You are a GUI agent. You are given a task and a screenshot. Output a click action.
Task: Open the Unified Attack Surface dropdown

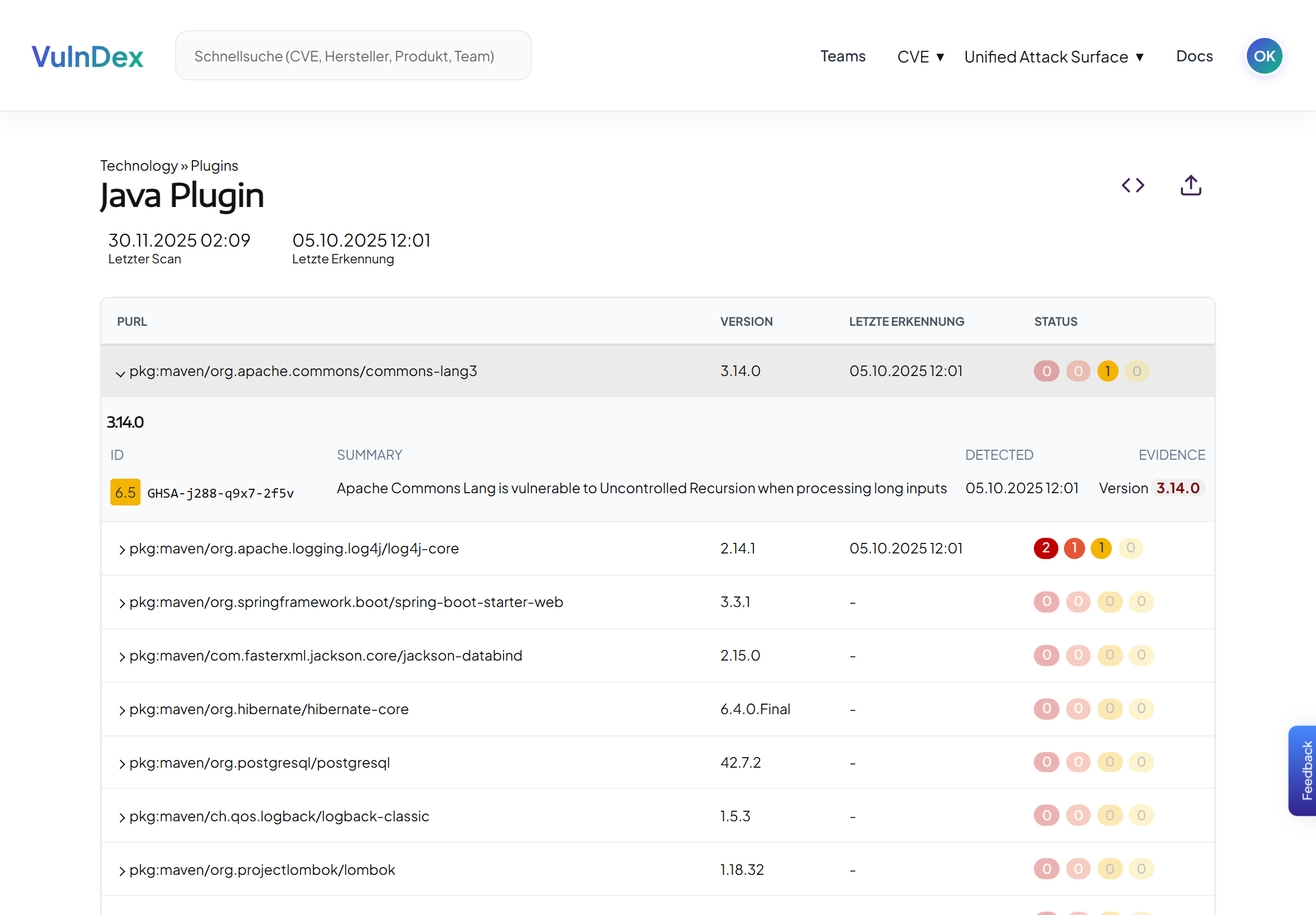click(x=1054, y=56)
